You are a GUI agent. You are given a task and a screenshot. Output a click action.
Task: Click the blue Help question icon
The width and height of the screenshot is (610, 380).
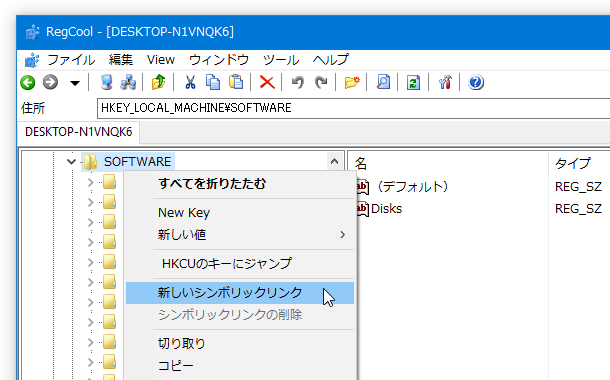click(475, 82)
